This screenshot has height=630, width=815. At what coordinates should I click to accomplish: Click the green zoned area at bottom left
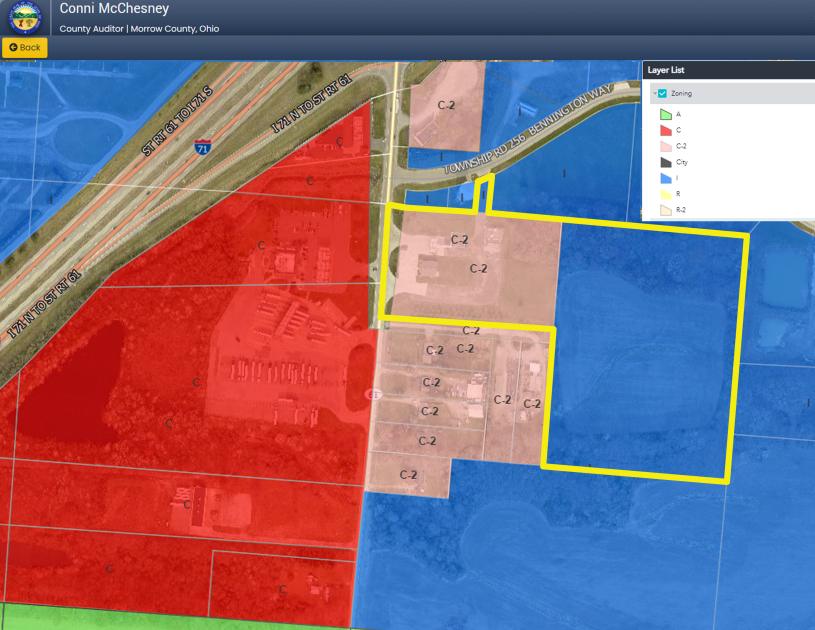(150, 616)
